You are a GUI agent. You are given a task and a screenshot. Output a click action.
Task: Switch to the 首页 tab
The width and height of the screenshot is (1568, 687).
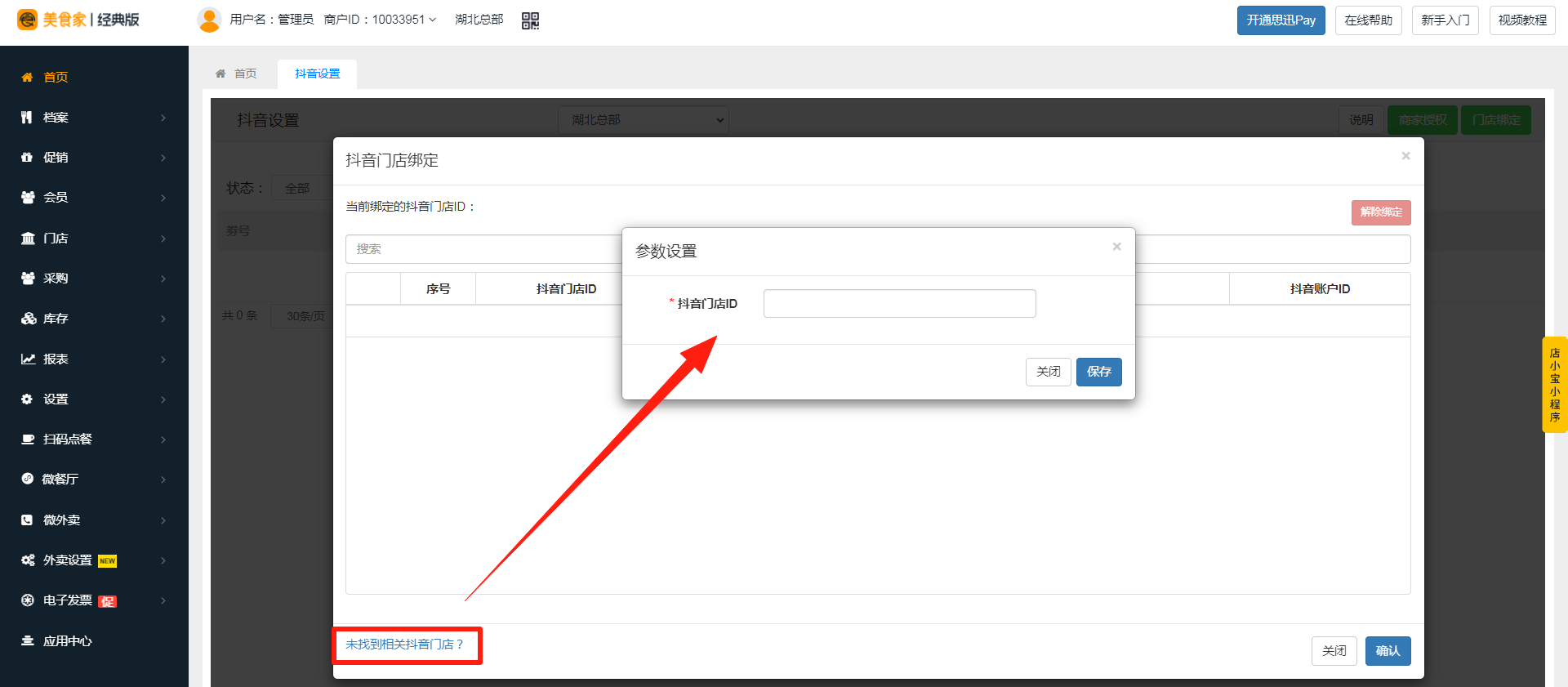click(237, 74)
